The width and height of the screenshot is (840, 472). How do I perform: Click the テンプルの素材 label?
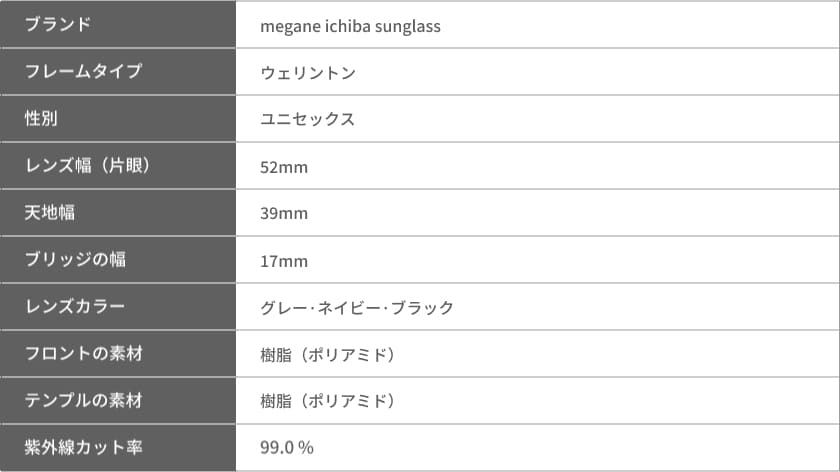pos(84,400)
